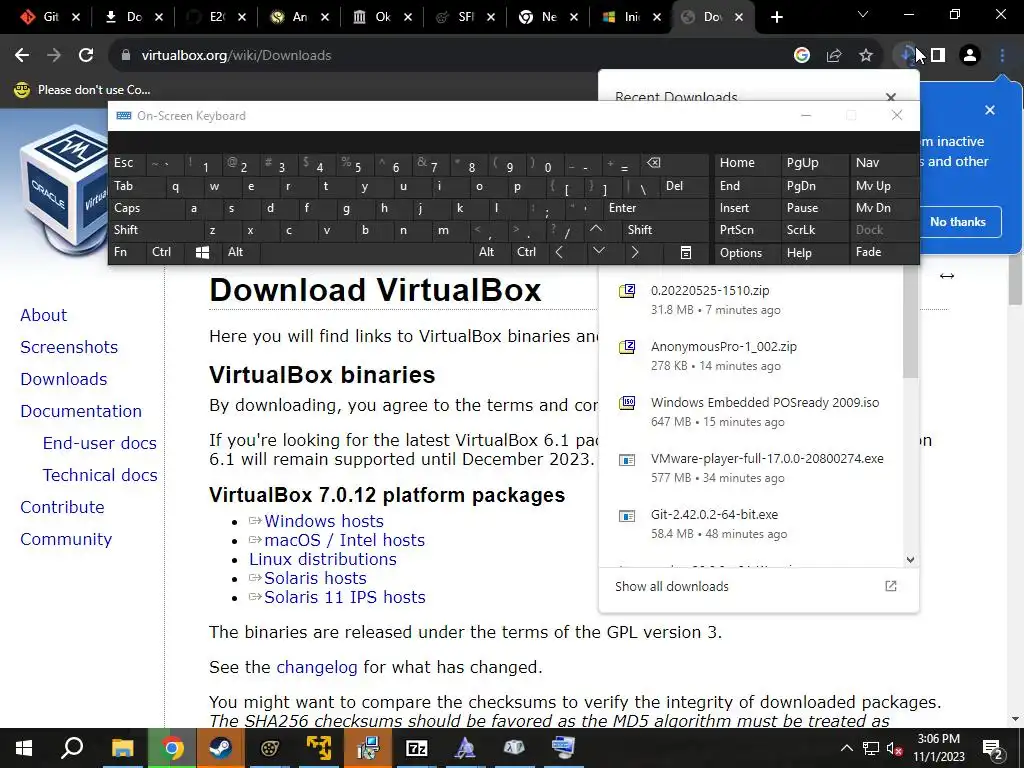This screenshot has width=1024, height=768.
Task: Click the muted volume tray icon
Action: click(894, 749)
